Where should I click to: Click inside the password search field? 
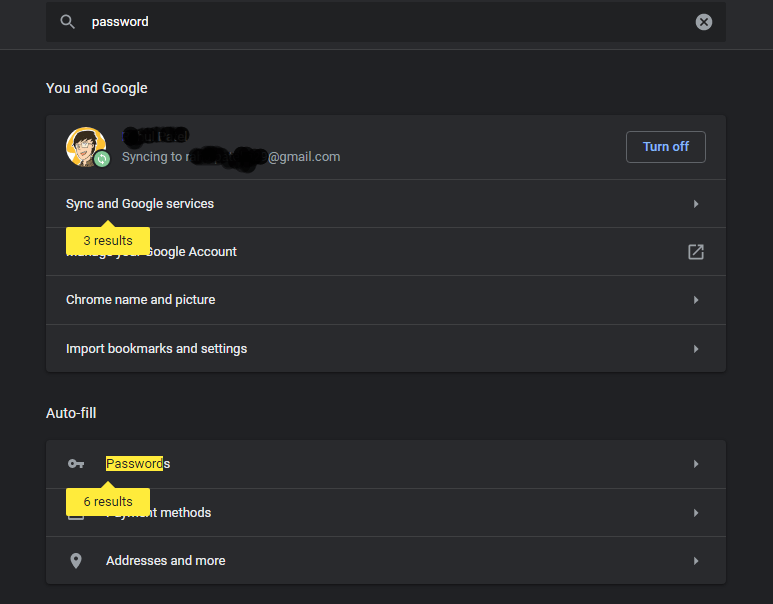click(x=386, y=22)
